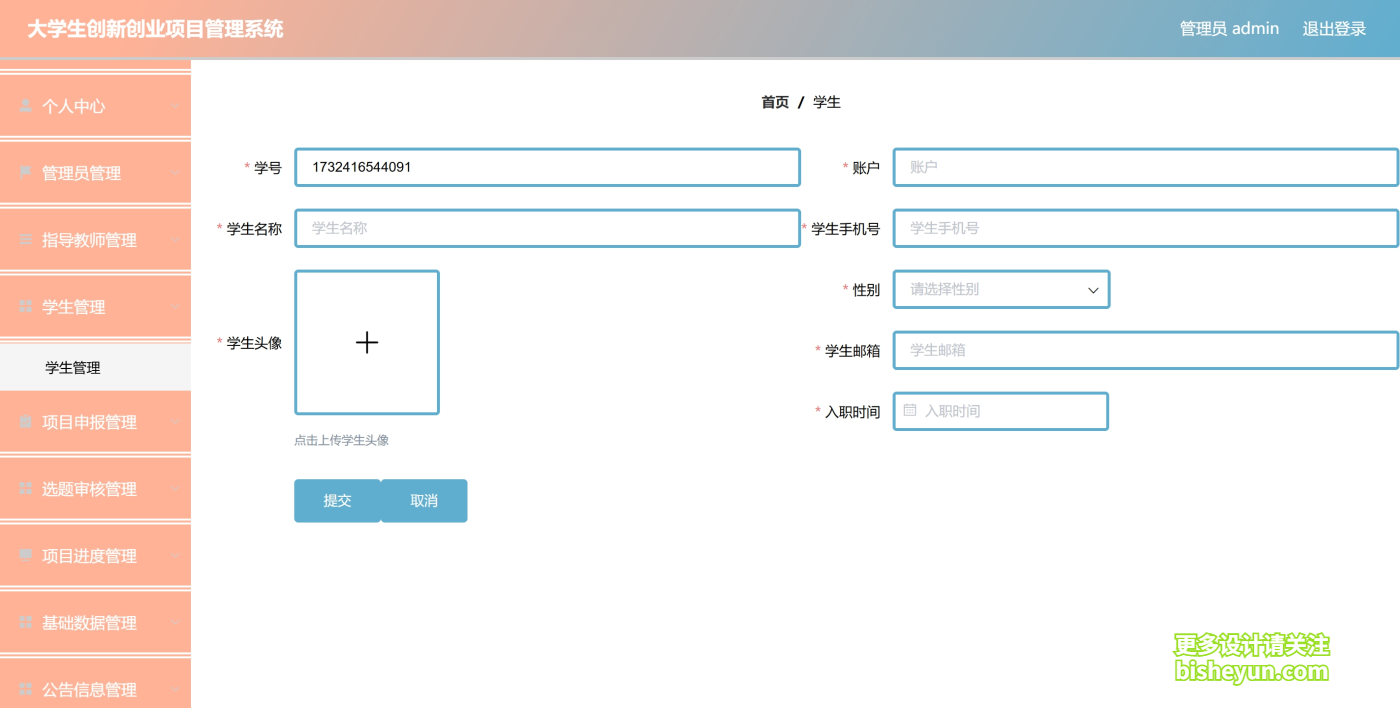Expand the 基础数据管理 menu chevron

174,623
